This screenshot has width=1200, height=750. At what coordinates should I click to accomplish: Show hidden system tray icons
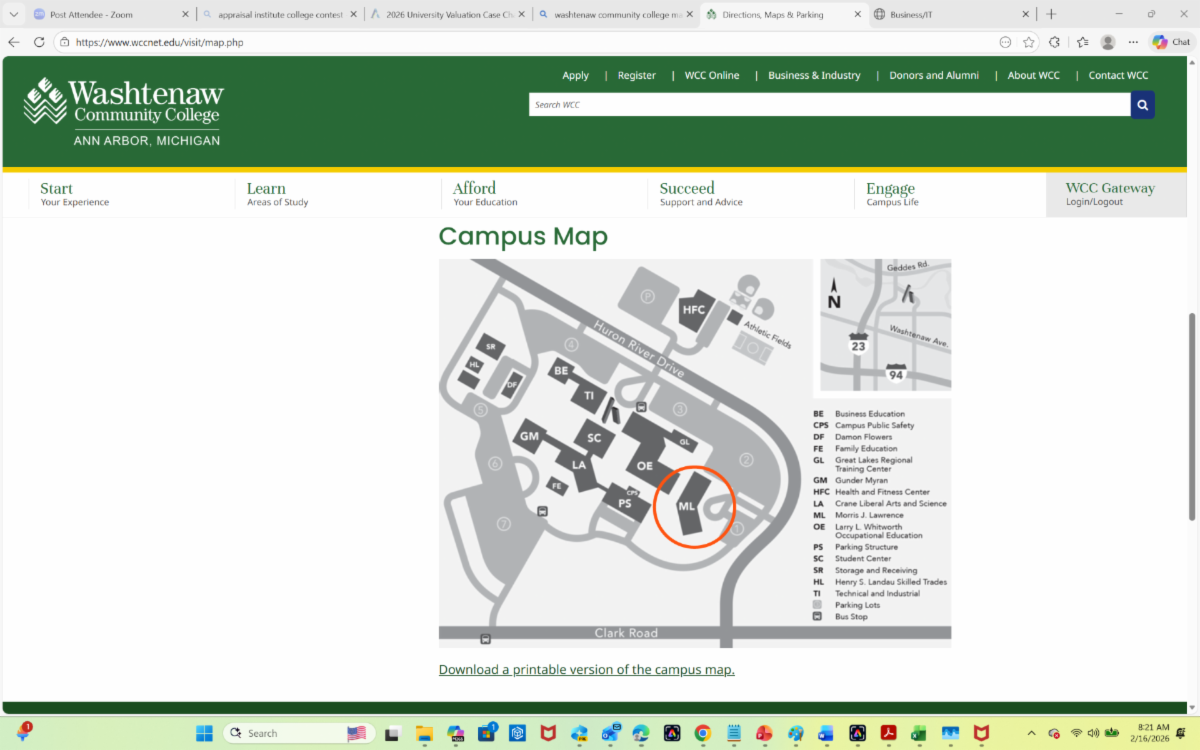click(1031, 733)
